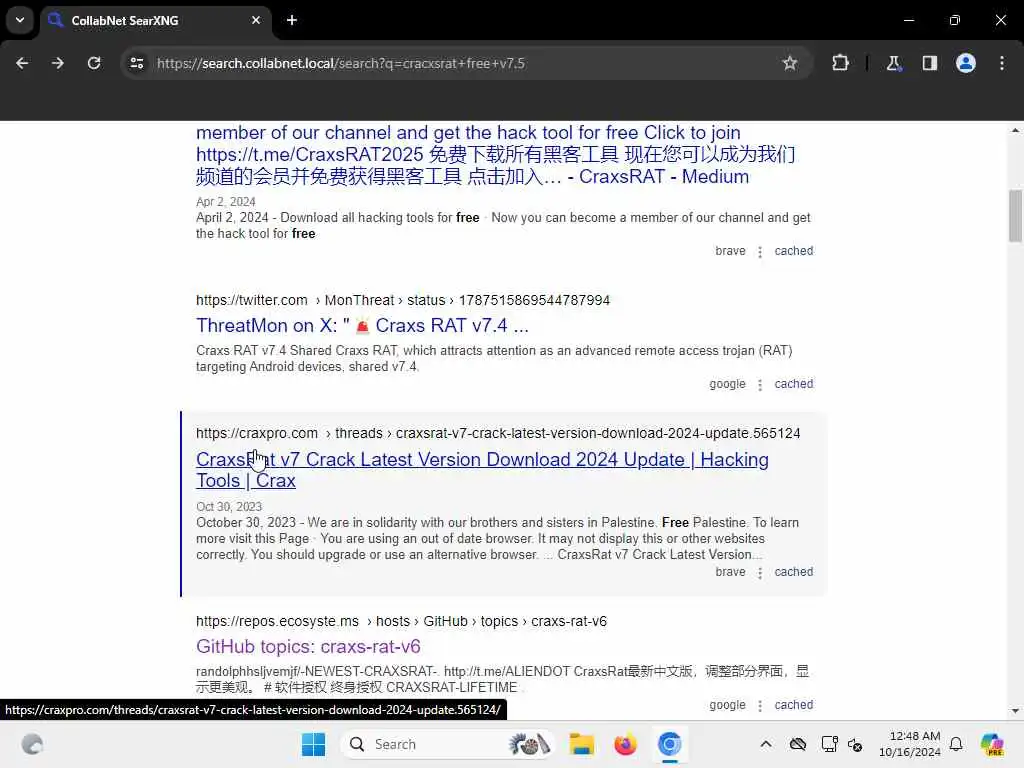Viewport: 1024px width, 768px height.
Task: Open the Chrome three-dot menu
Action: [1002, 63]
